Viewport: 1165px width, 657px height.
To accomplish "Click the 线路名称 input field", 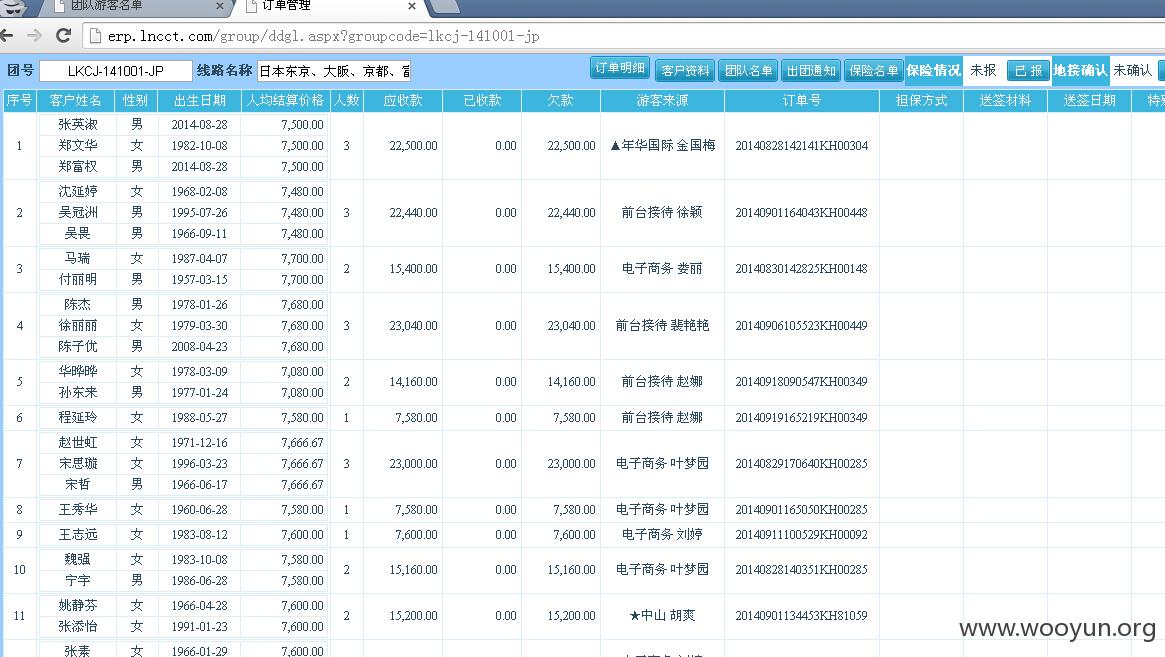I will (x=334, y=71).
